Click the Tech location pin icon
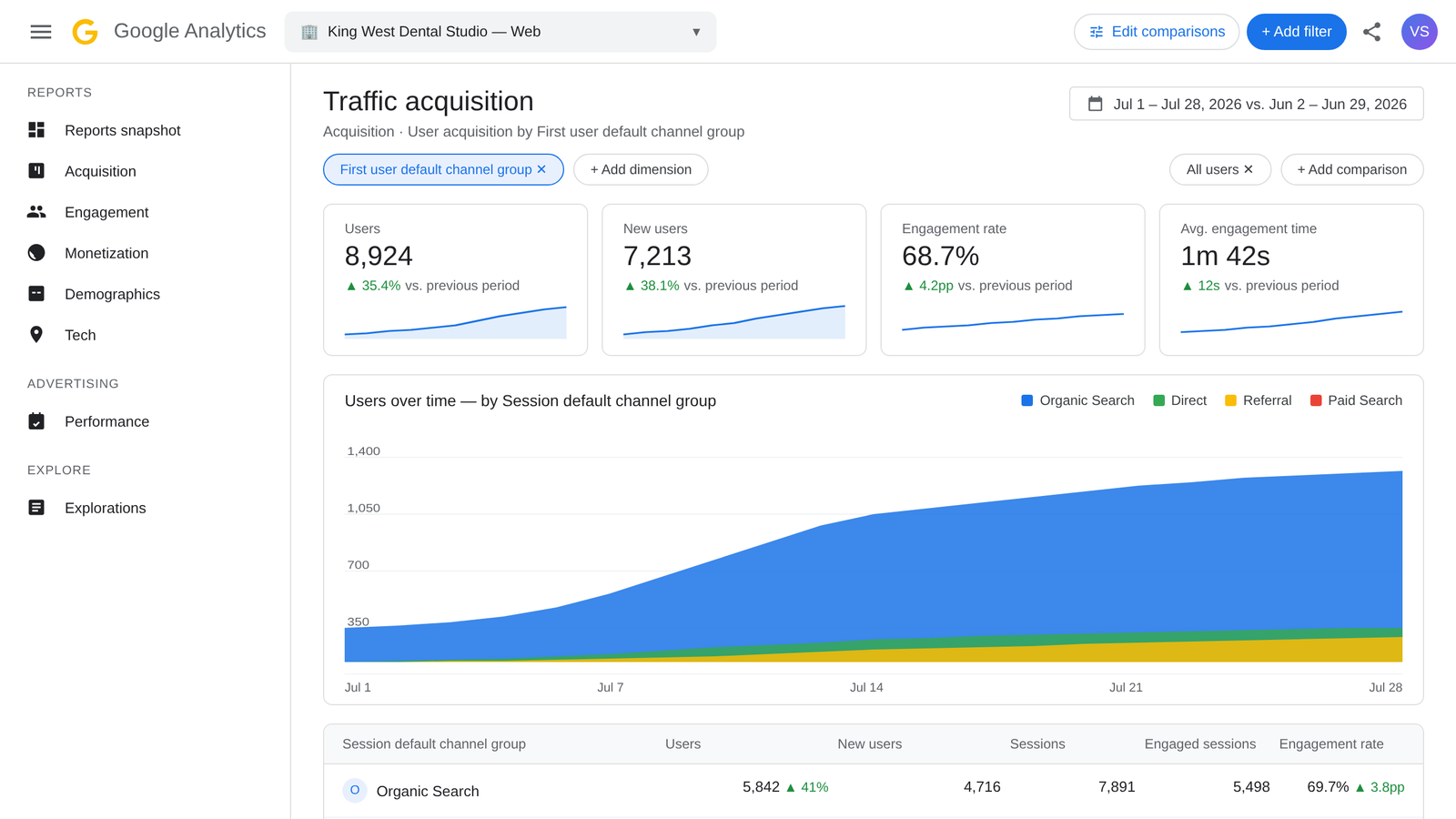The image size is (1456, 819). (x=36, y=335)
